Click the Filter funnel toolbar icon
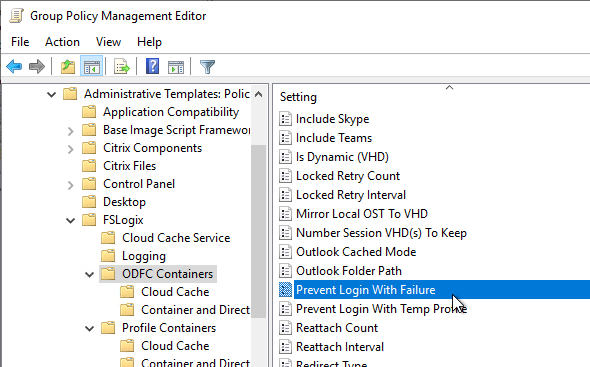This screenshot has width=590, height=367. coord(207,67)
